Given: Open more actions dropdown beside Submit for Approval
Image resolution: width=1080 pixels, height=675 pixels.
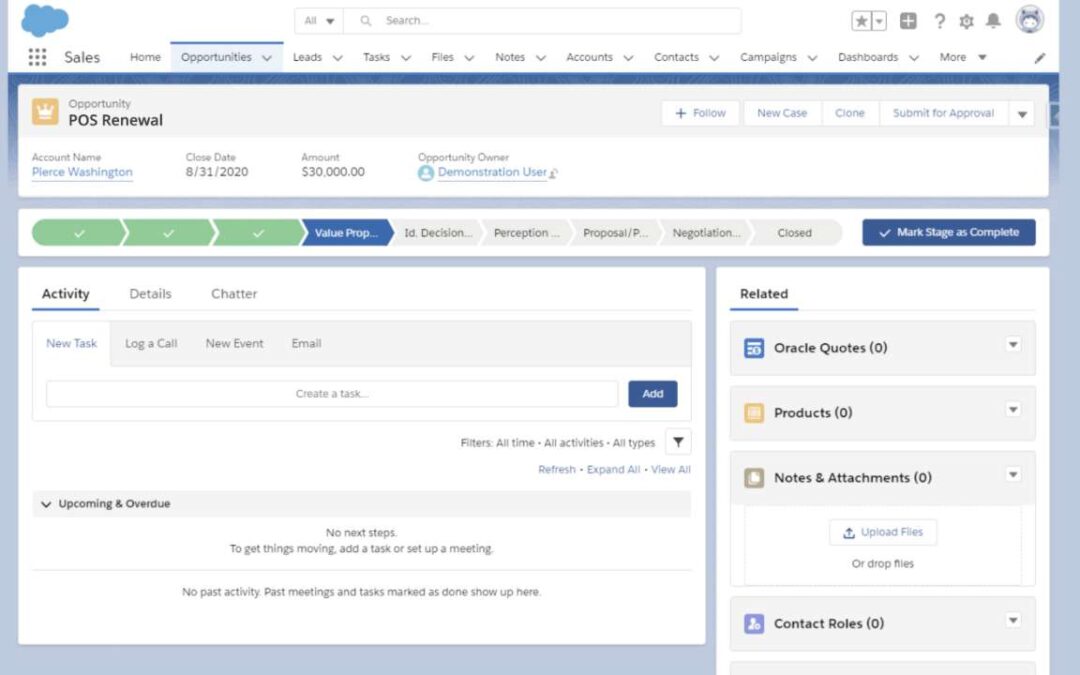Looking at the screenshot, I should (x=1022, y=114).
